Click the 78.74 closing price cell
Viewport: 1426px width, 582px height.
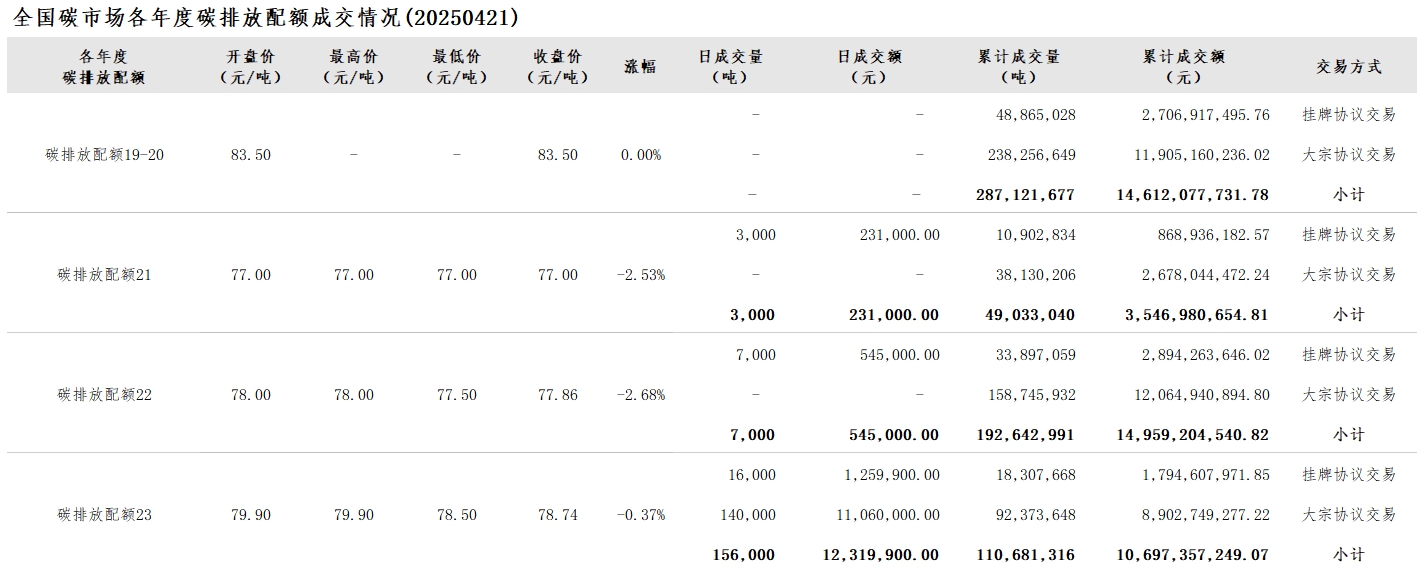tap(557, 515)
